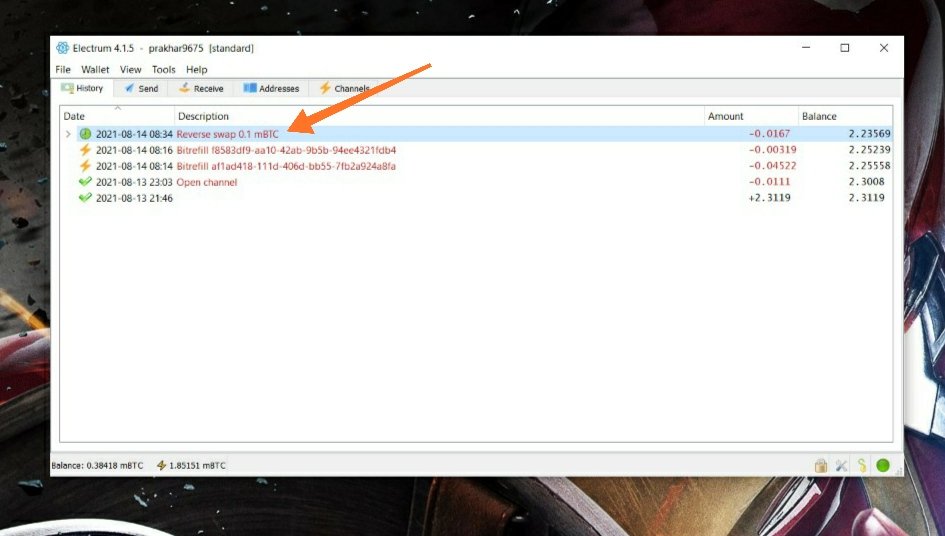The height and width of the screenshot is (536, 945).
Task: Click the Description column header
Action: pos(439,116)
